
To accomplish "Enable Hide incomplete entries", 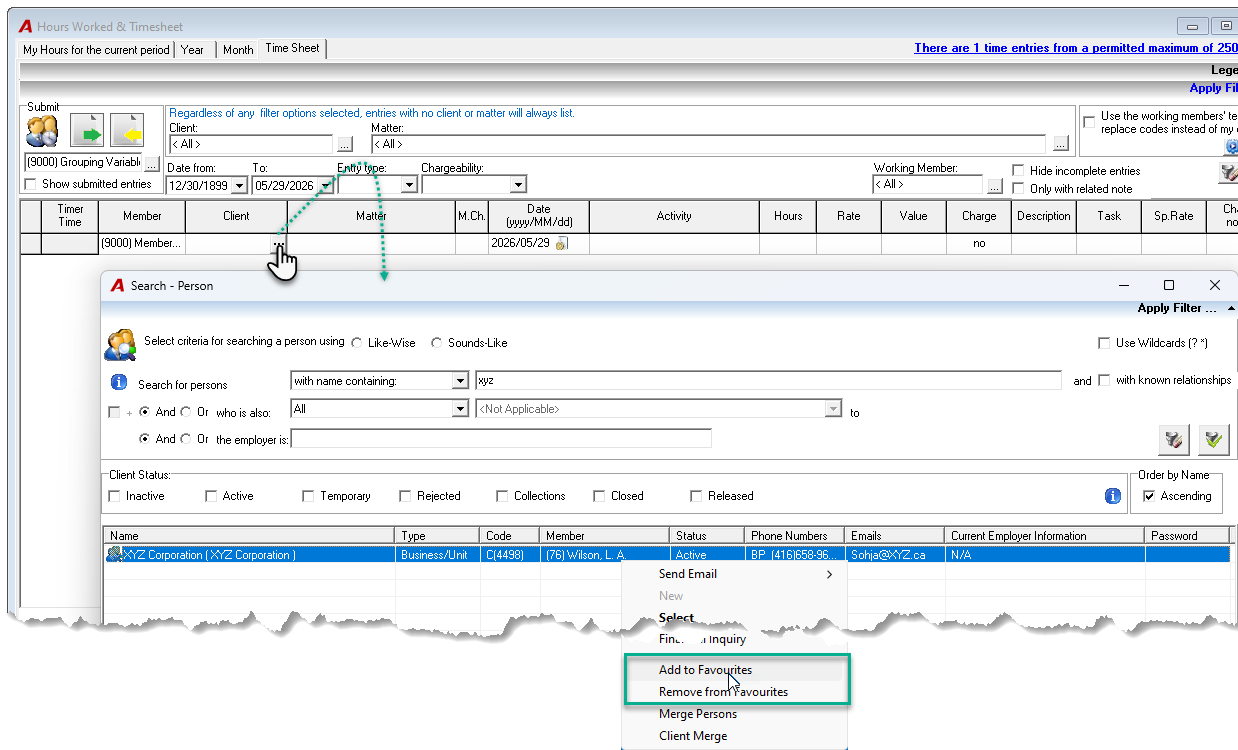I will (1019, 171).
